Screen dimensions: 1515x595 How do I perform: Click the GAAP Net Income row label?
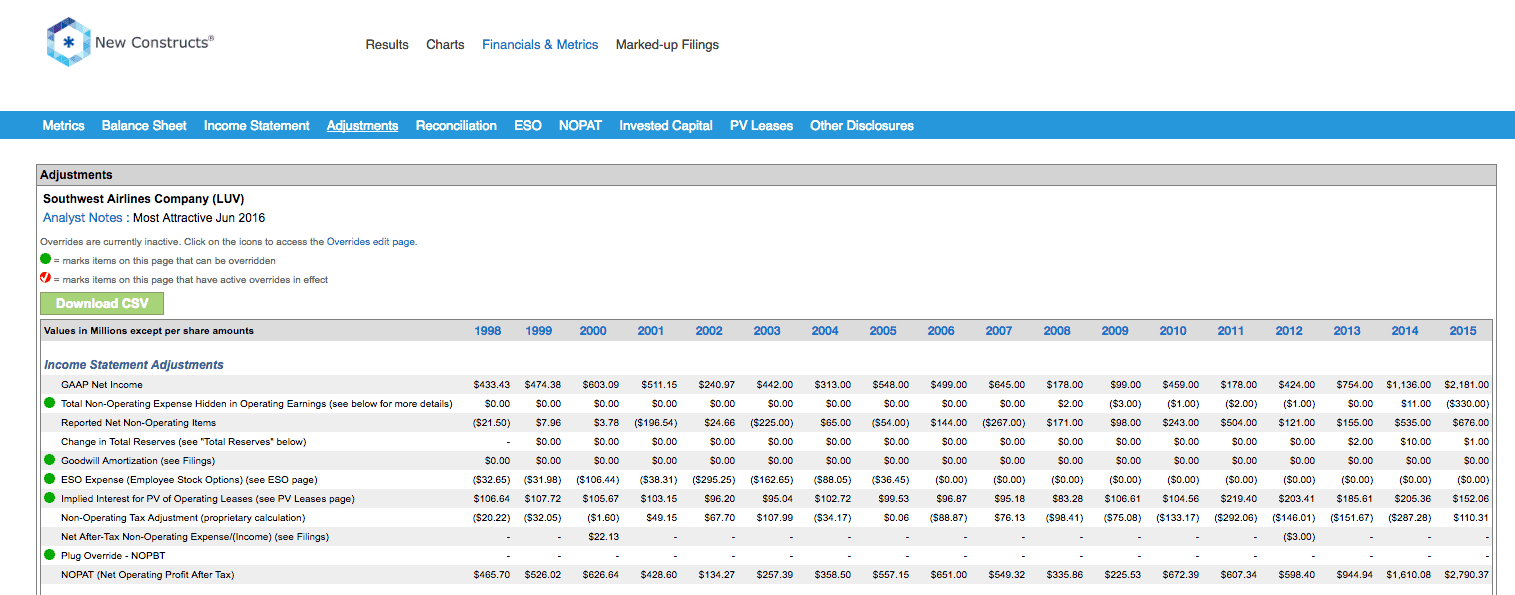[102, 384]
